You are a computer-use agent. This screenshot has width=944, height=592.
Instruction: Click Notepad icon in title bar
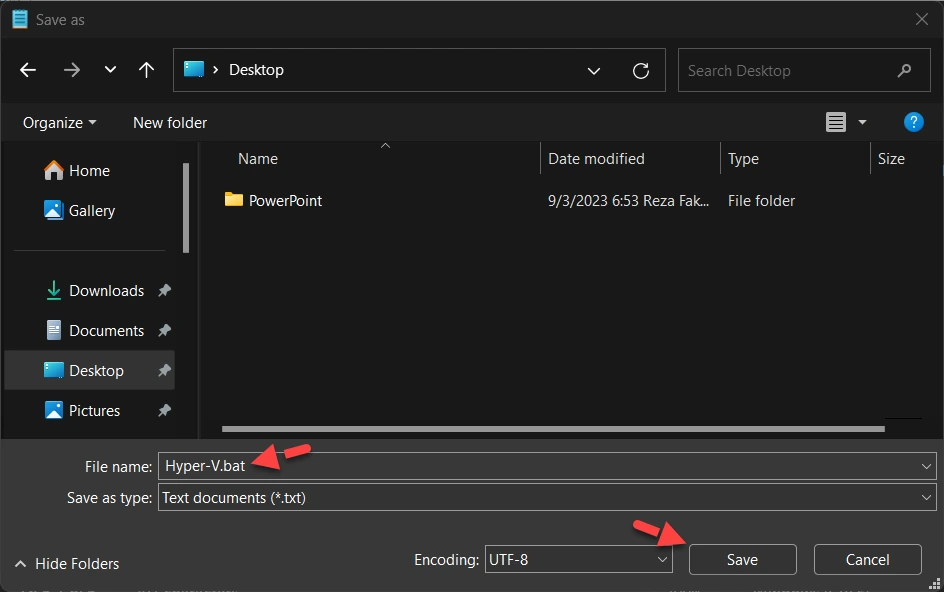[19, 19]
